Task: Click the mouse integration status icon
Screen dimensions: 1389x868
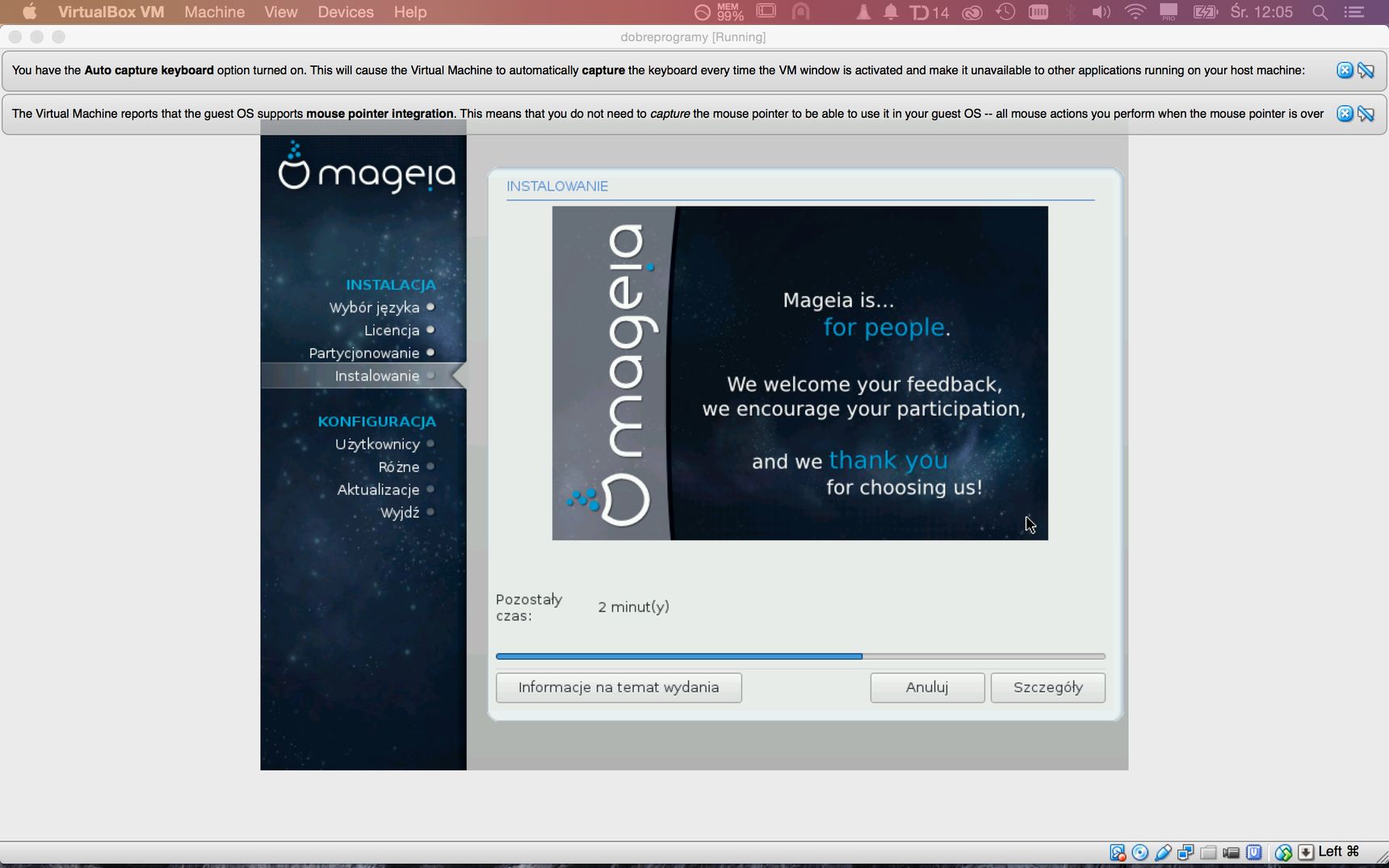Action: (1283, 853)
